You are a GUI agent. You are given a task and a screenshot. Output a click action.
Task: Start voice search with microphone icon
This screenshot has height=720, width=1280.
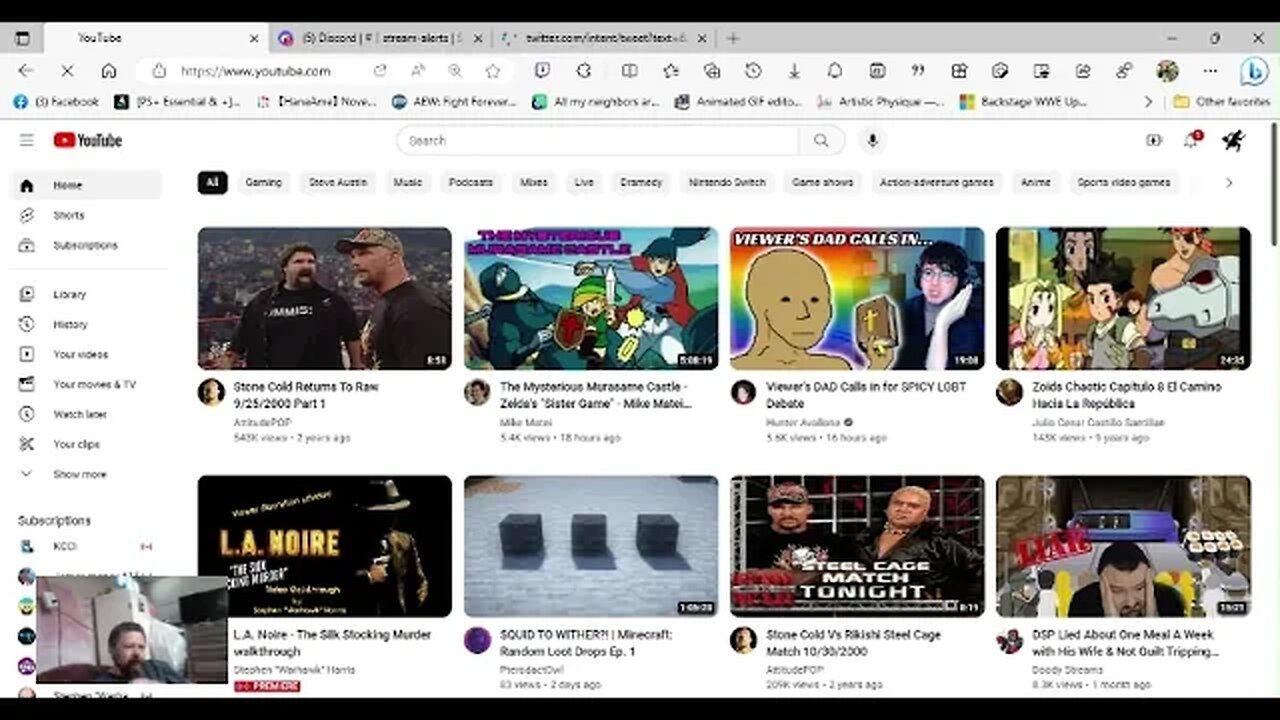[x=872, y=141]
